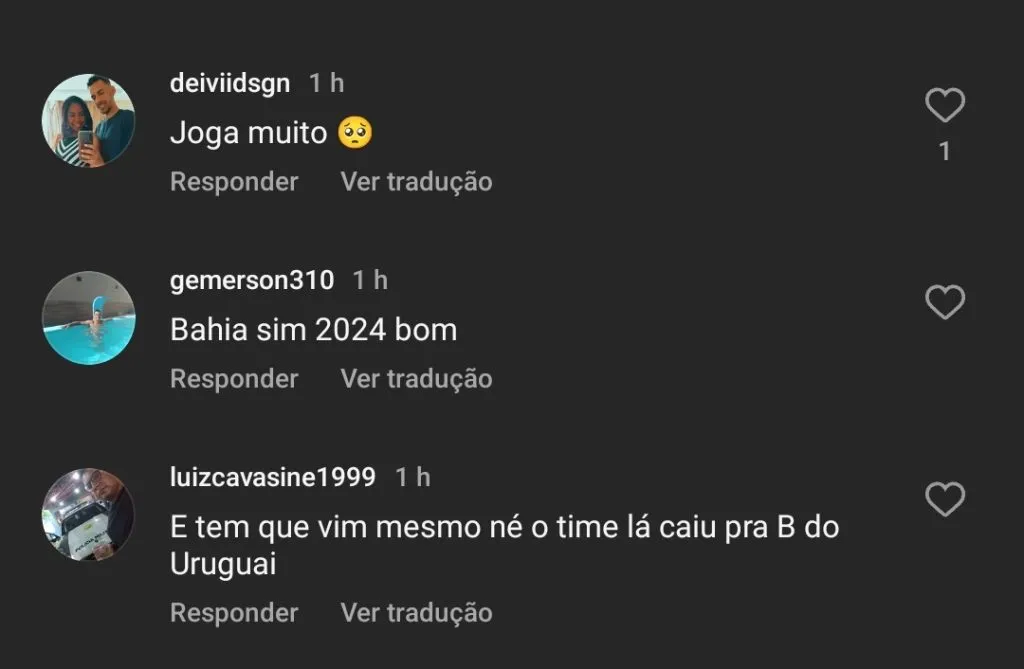Like the comment by deiviidsgn

[944, 106]
